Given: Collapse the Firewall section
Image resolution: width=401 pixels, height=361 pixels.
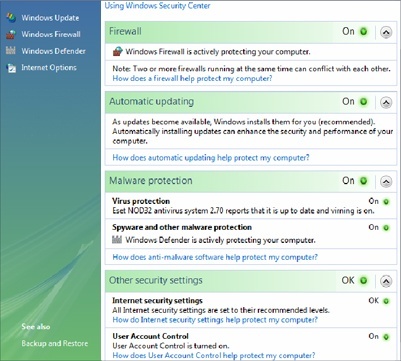Looking at the screenshot, I should (x=386, y=32).
